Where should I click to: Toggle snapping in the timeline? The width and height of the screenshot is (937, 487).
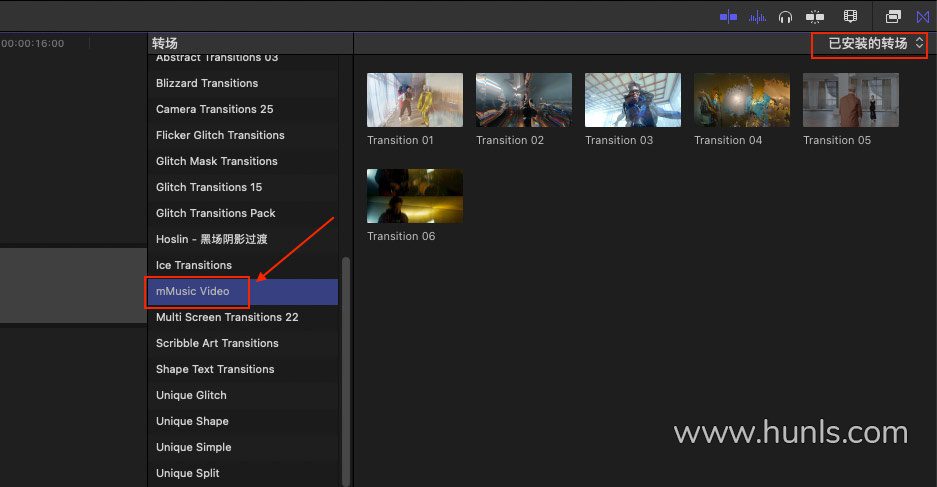pyautogui.click(x=814, y=17)
